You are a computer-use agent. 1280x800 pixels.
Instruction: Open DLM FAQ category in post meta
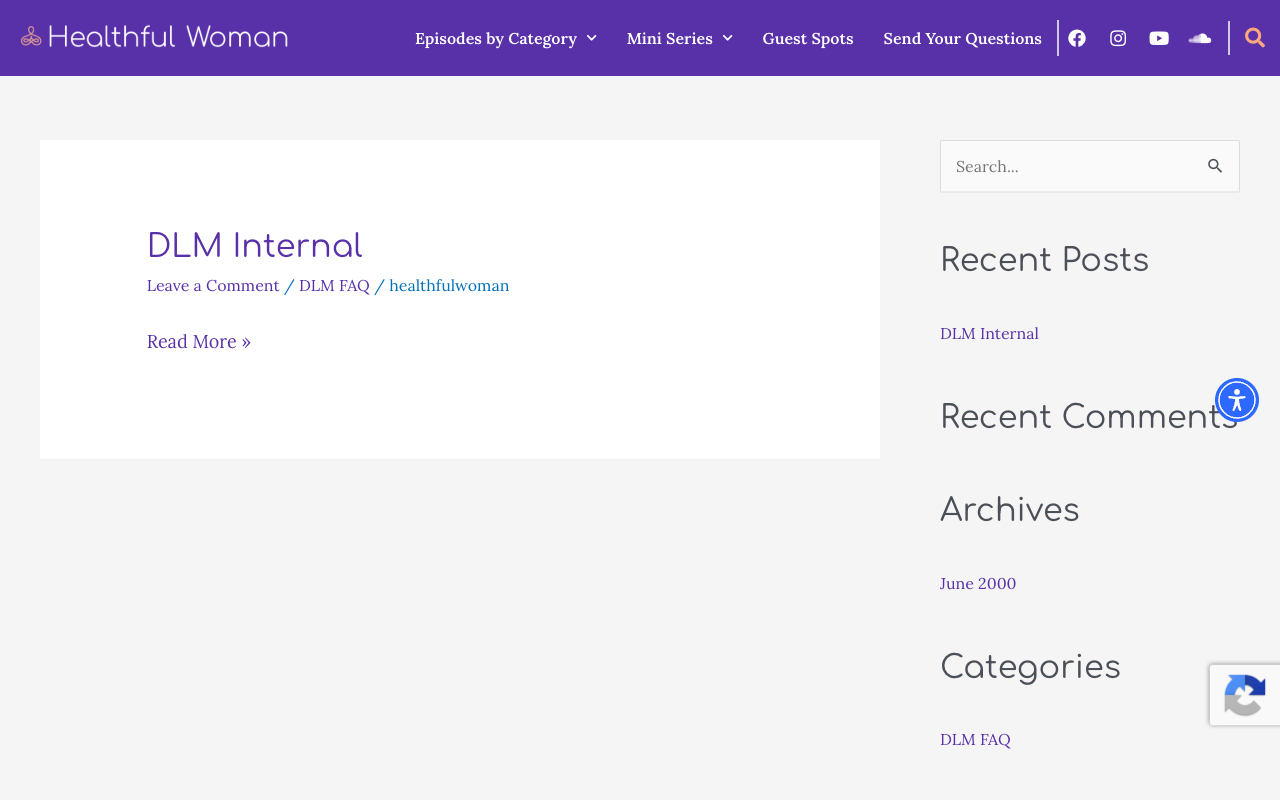point(334,285)
